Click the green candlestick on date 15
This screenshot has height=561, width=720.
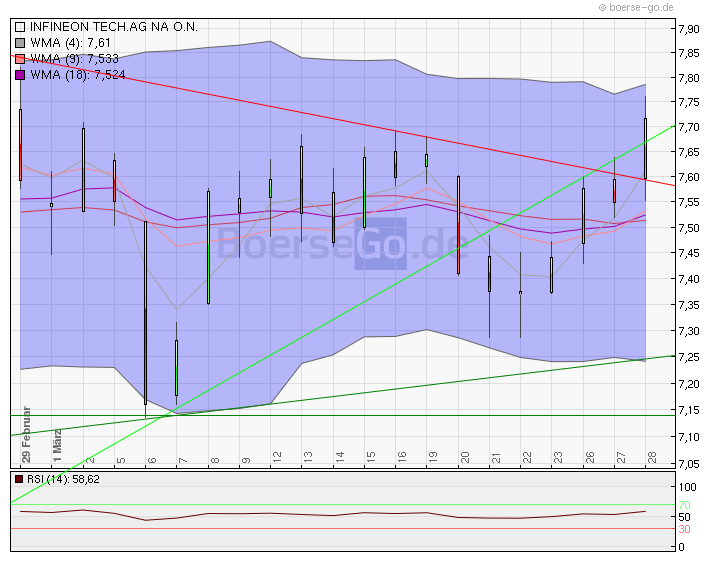365,193
